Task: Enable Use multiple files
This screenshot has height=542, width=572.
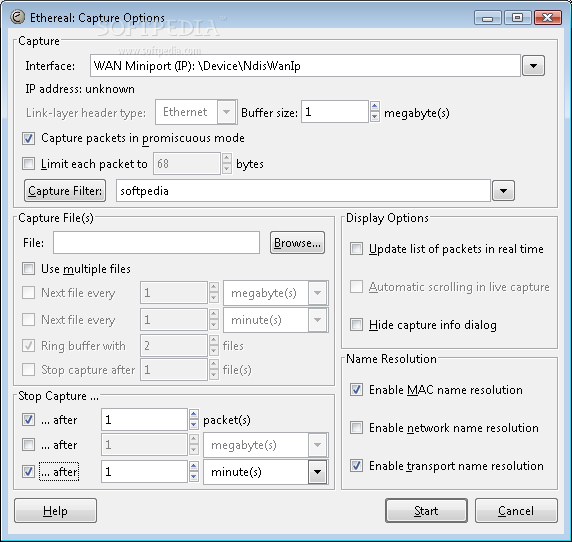Action: 28,269
